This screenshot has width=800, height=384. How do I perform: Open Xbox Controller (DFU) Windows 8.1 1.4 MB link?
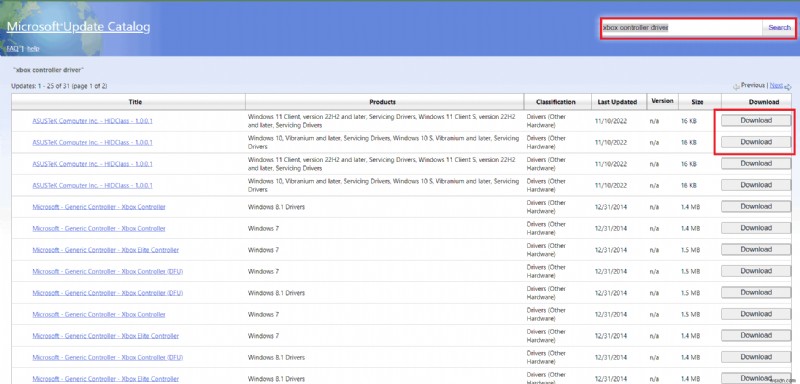(108, 357)
